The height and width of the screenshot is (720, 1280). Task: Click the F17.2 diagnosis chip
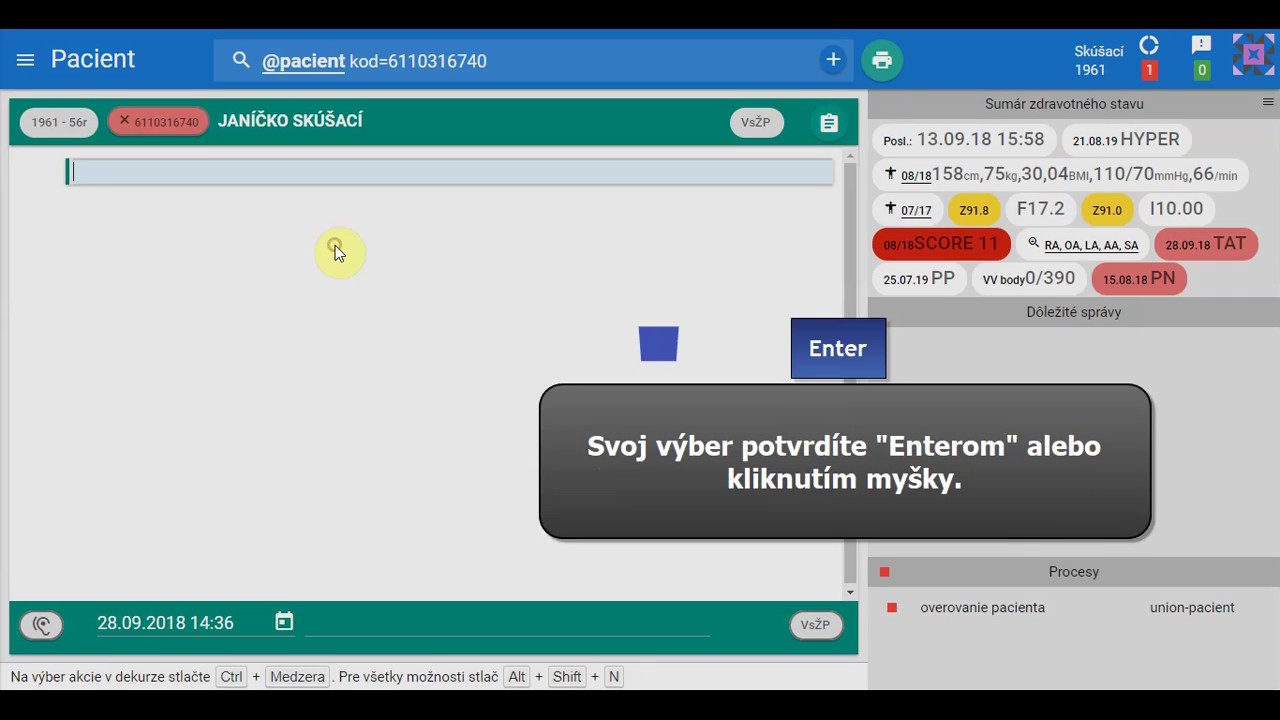1040,209
